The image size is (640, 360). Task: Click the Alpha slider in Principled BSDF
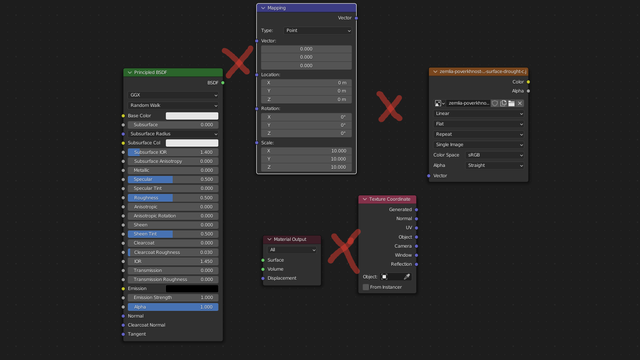(173, 307)
